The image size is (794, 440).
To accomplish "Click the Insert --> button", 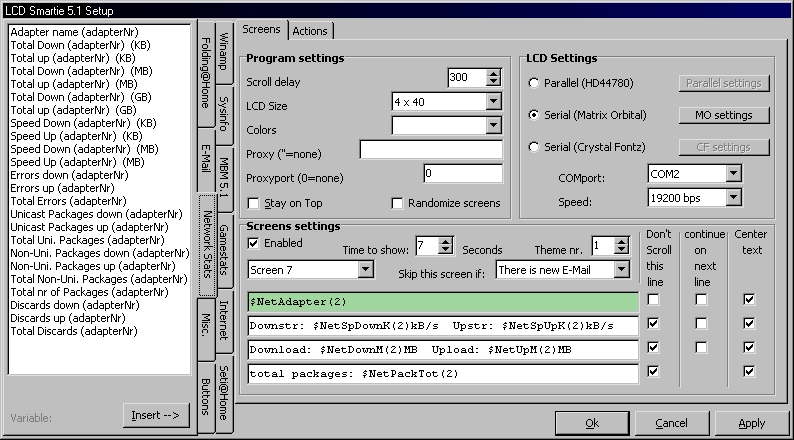I will (x=155, y=416).
